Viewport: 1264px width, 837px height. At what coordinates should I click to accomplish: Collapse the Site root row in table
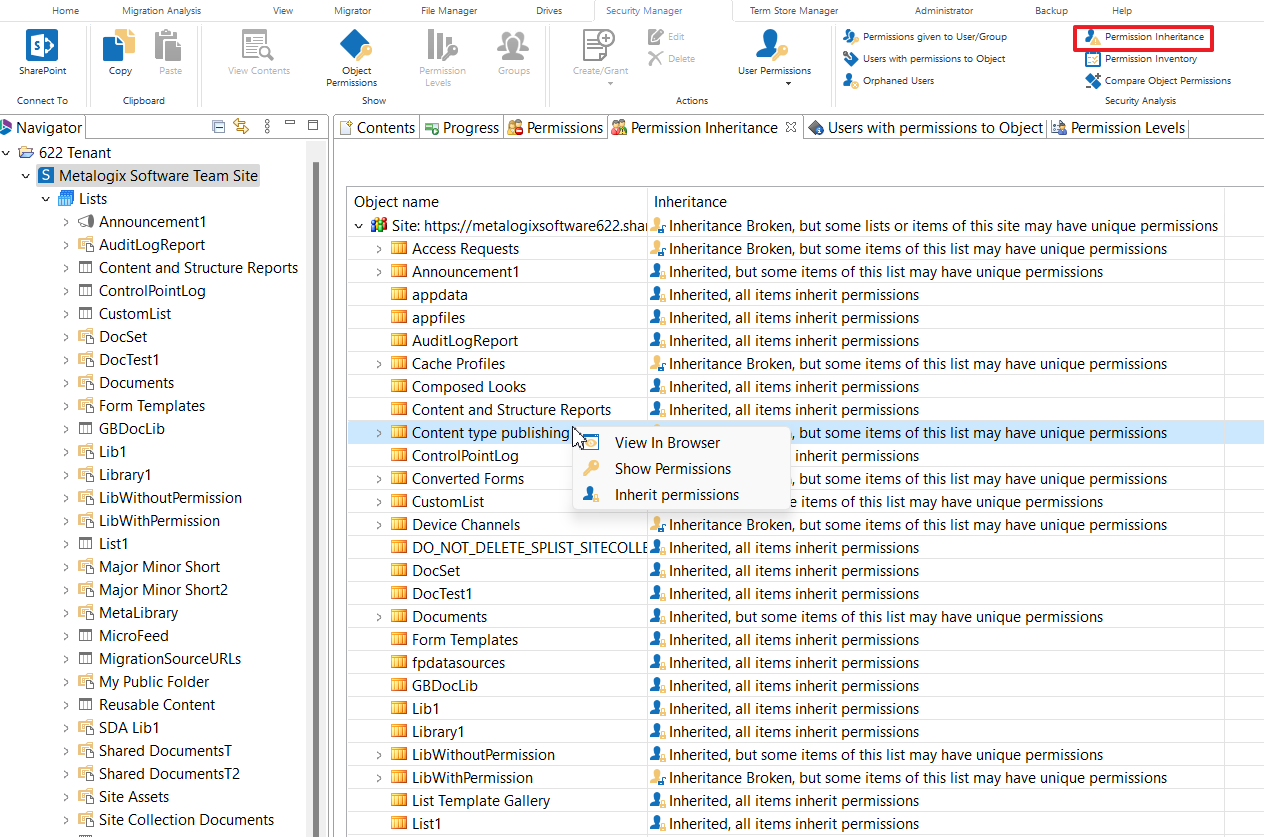359,226
